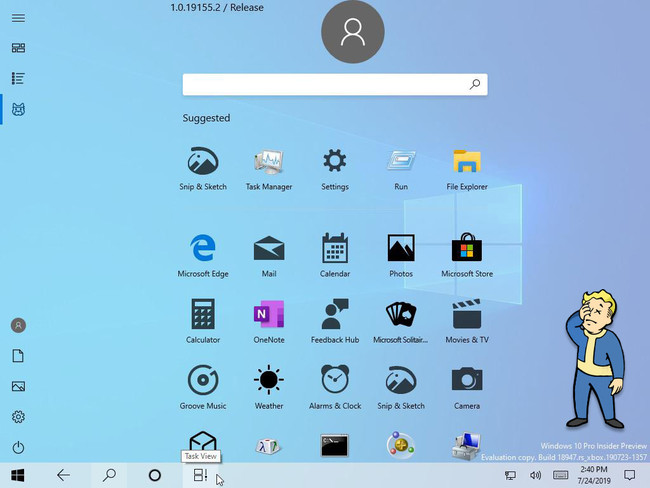Open File Explorer
The width and height of the screenshot is (650, 488).
click(467, 169)
